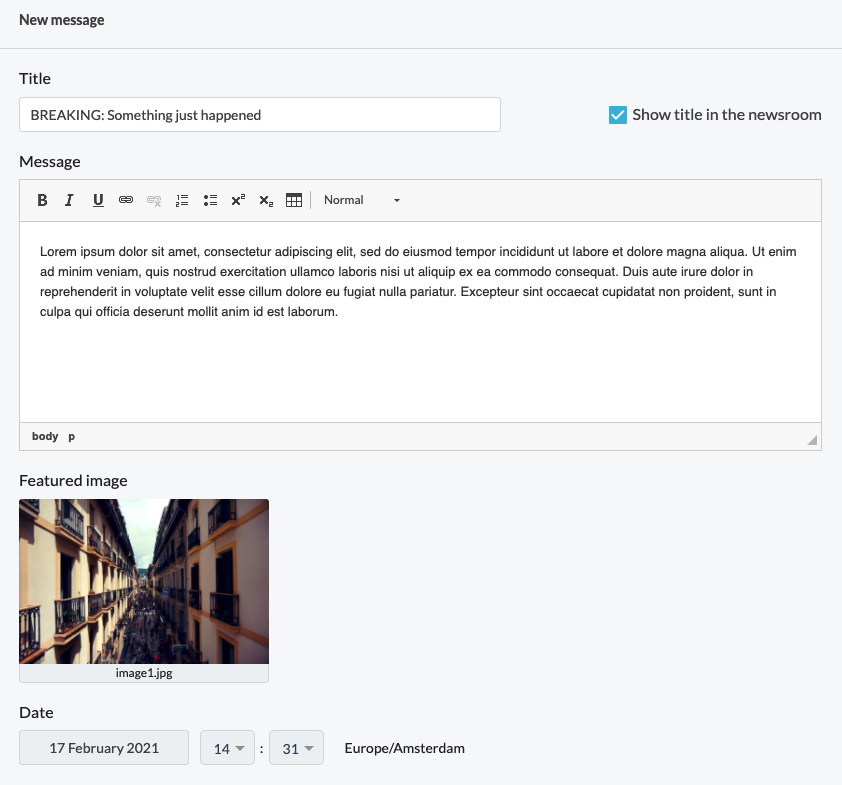
Task: Open the 17 February 2021 date picker
Action: coord(104,748)
